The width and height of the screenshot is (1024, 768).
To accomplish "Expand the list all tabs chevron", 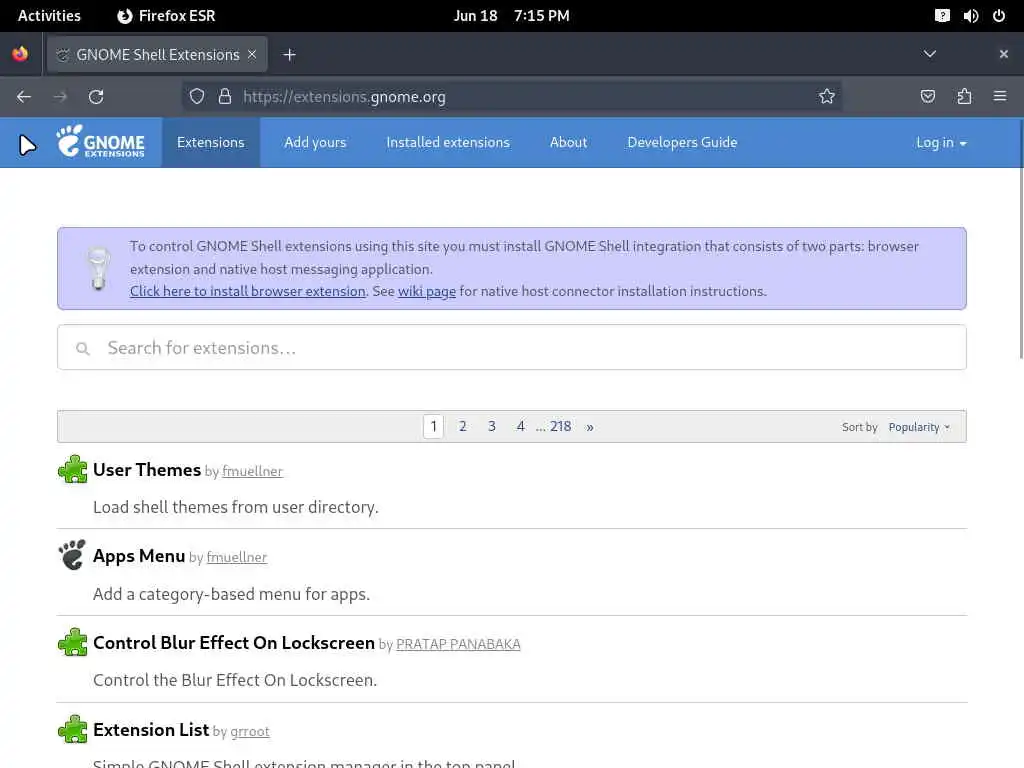I will pos(929,54).
